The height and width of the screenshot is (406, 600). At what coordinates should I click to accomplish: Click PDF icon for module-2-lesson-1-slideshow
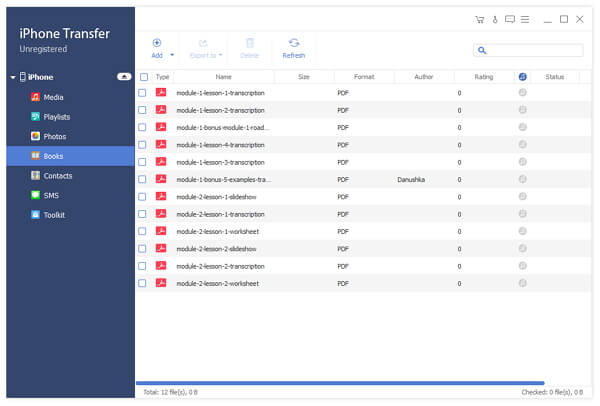point(161,196)
